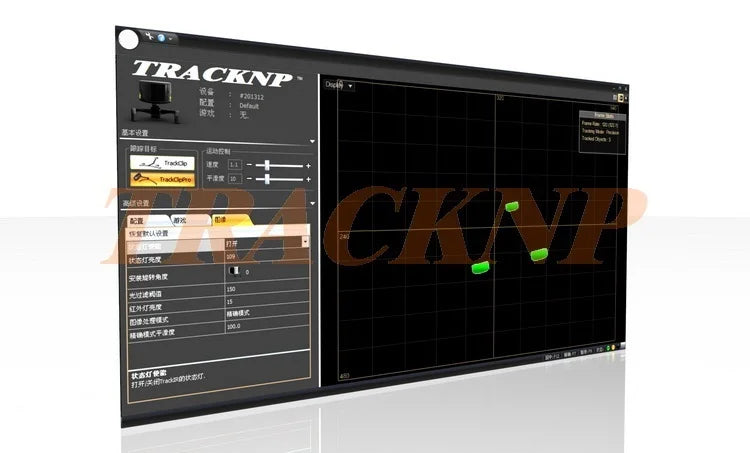Click the Frame Stats panel header
The height and width of the screenshot is (453, 750).
tap(603, 115)
